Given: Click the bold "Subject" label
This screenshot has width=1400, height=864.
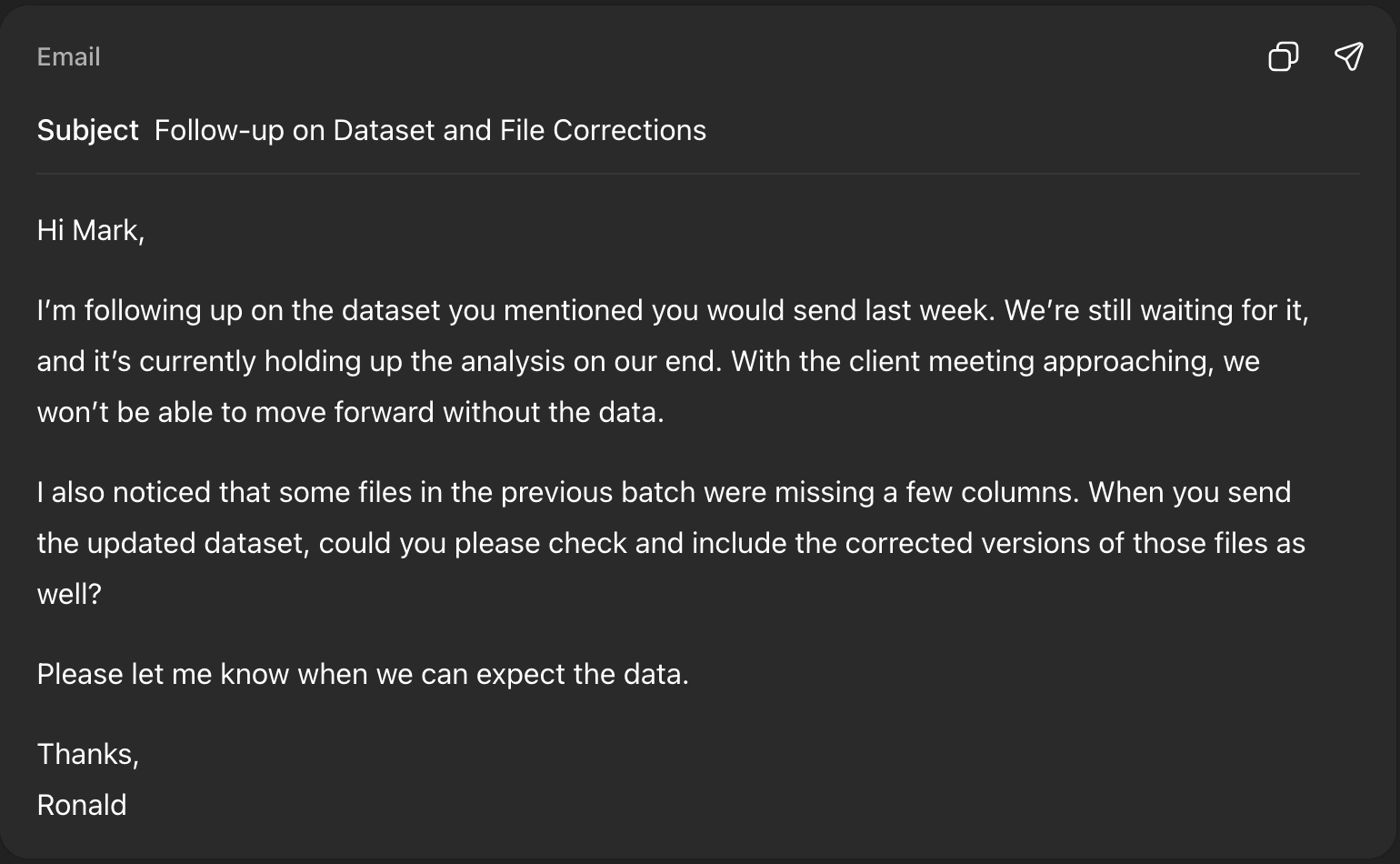Looking at the screenshot, I should [87, 130].
